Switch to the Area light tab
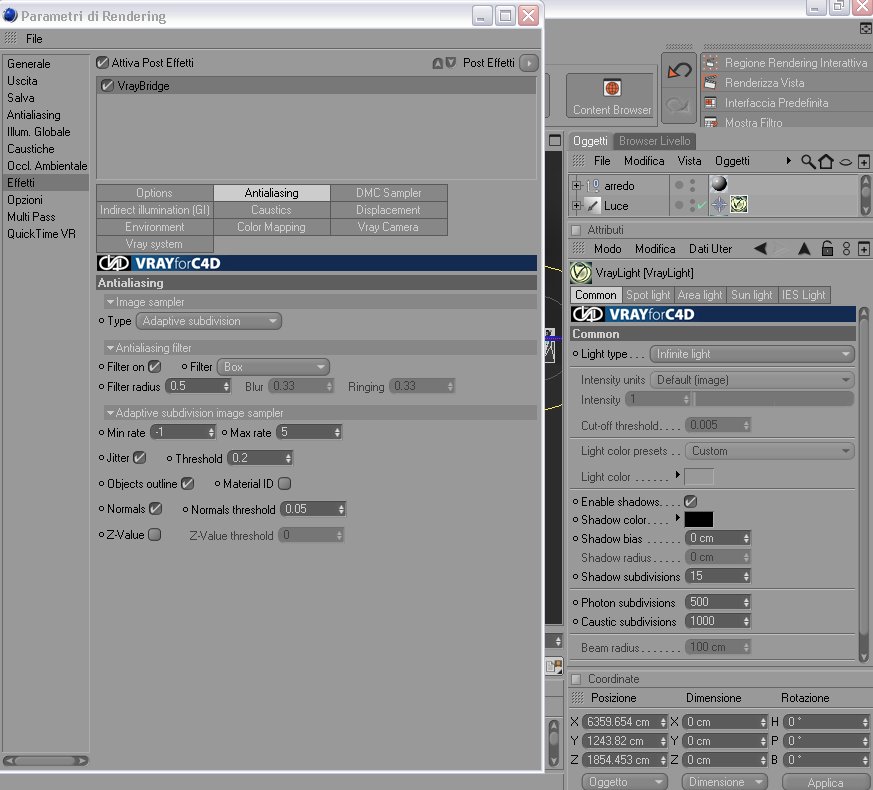This screenshot has width=873, height=790. pos(700,295)
